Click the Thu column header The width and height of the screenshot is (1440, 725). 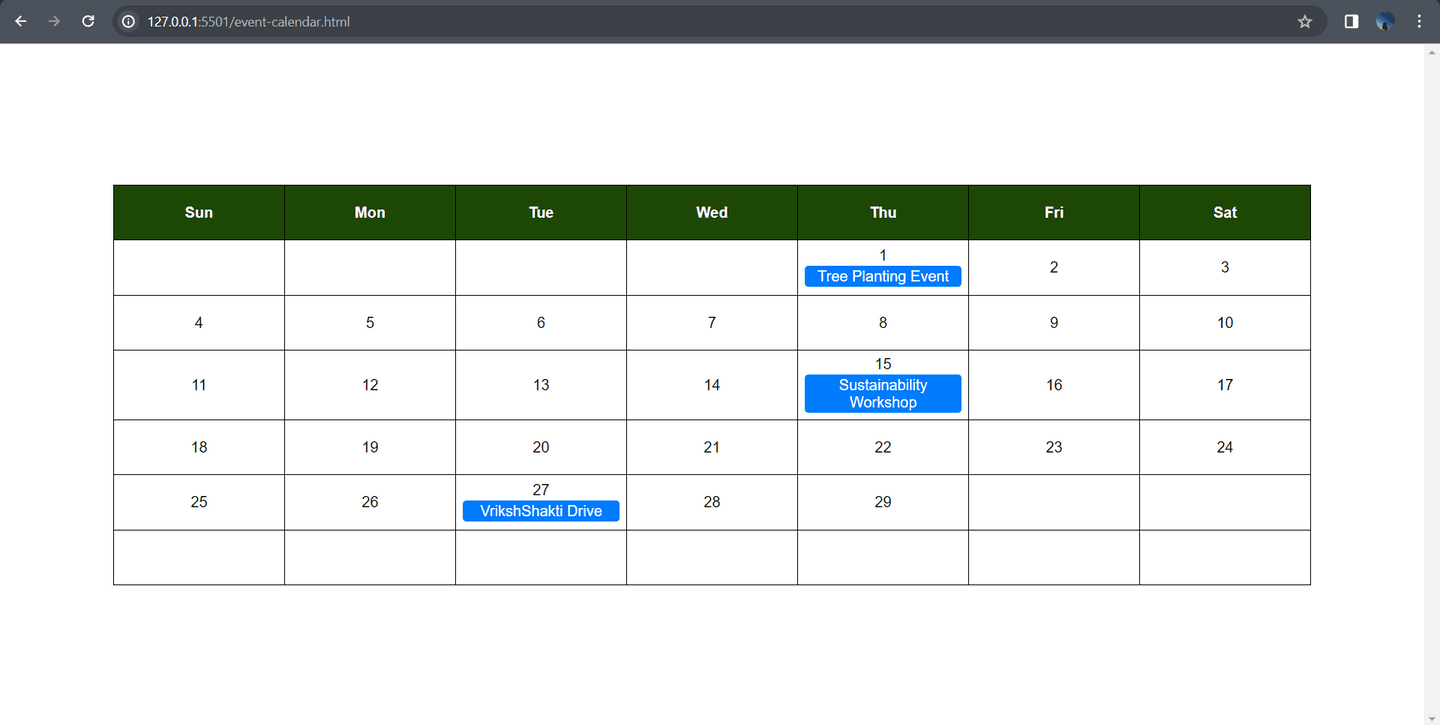pos(883,212)
